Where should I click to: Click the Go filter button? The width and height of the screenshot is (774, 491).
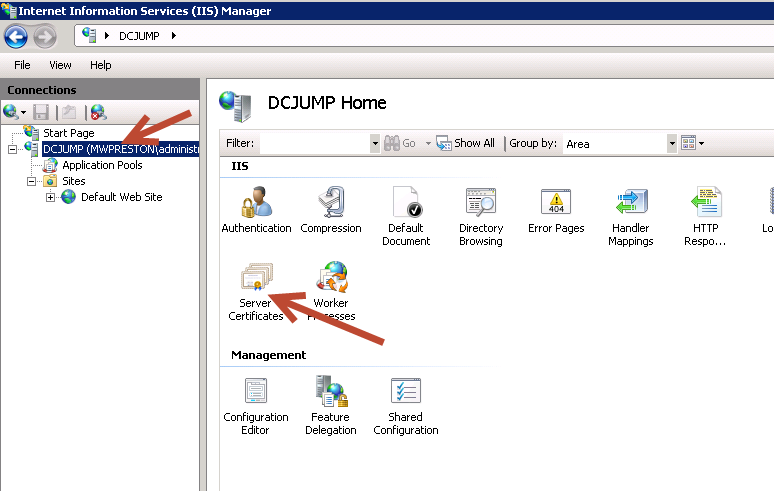[400, 143]
